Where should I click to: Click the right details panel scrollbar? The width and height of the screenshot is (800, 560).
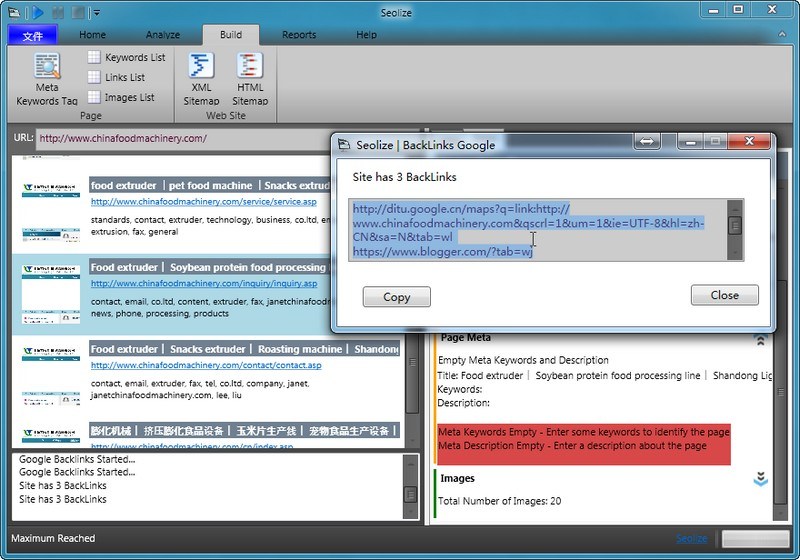pyautogui.click(x=781, y=392)
